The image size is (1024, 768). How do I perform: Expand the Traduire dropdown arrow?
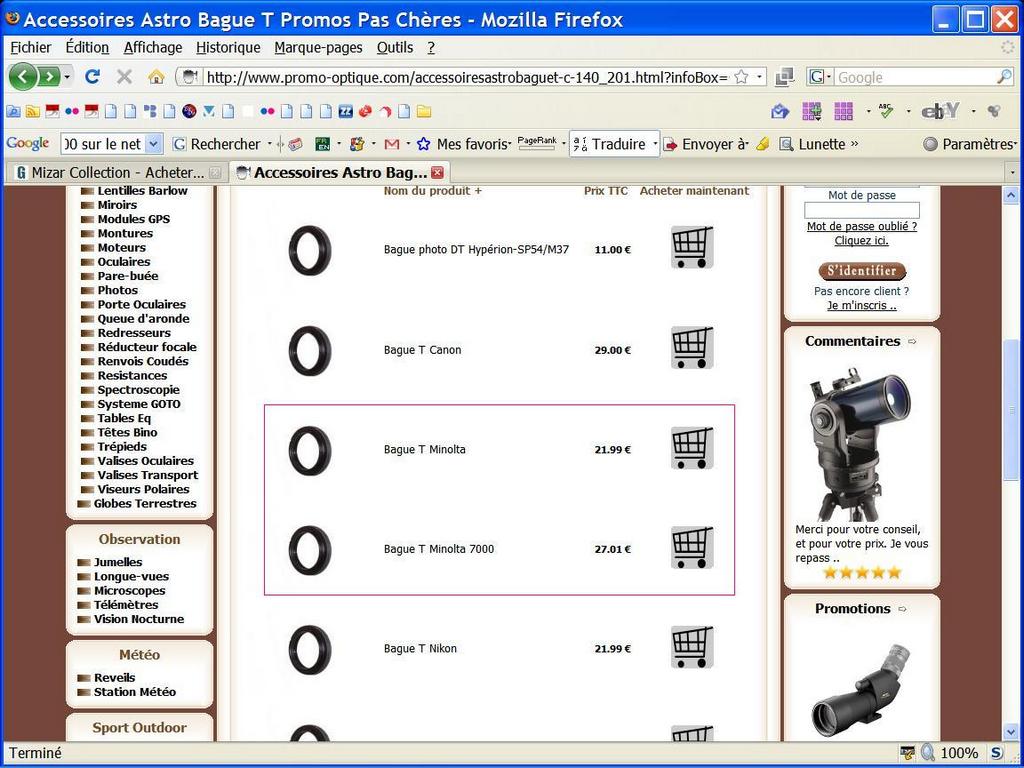coord(655,144)
